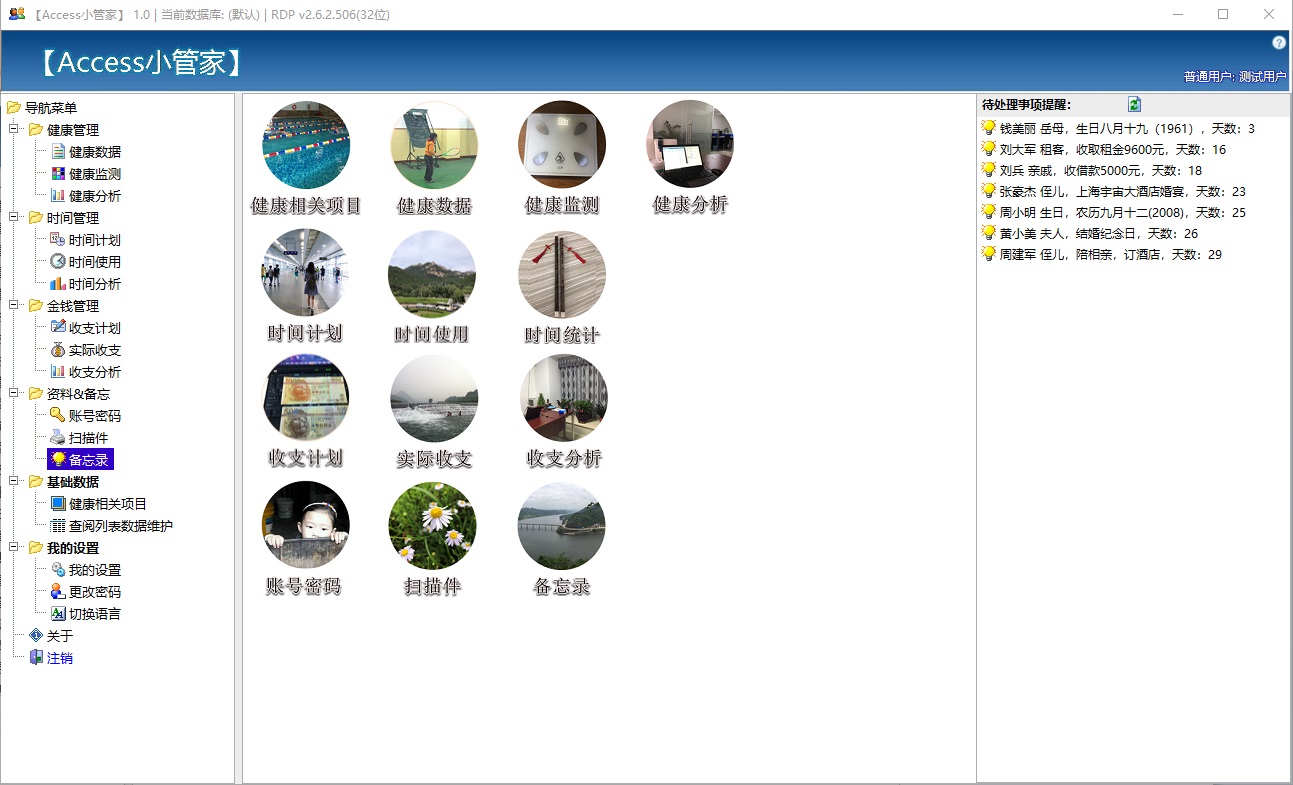Open the 扫描件 daisy flower icon
The width and height of the screenshot is (1293, 785).
click(433, 526)
